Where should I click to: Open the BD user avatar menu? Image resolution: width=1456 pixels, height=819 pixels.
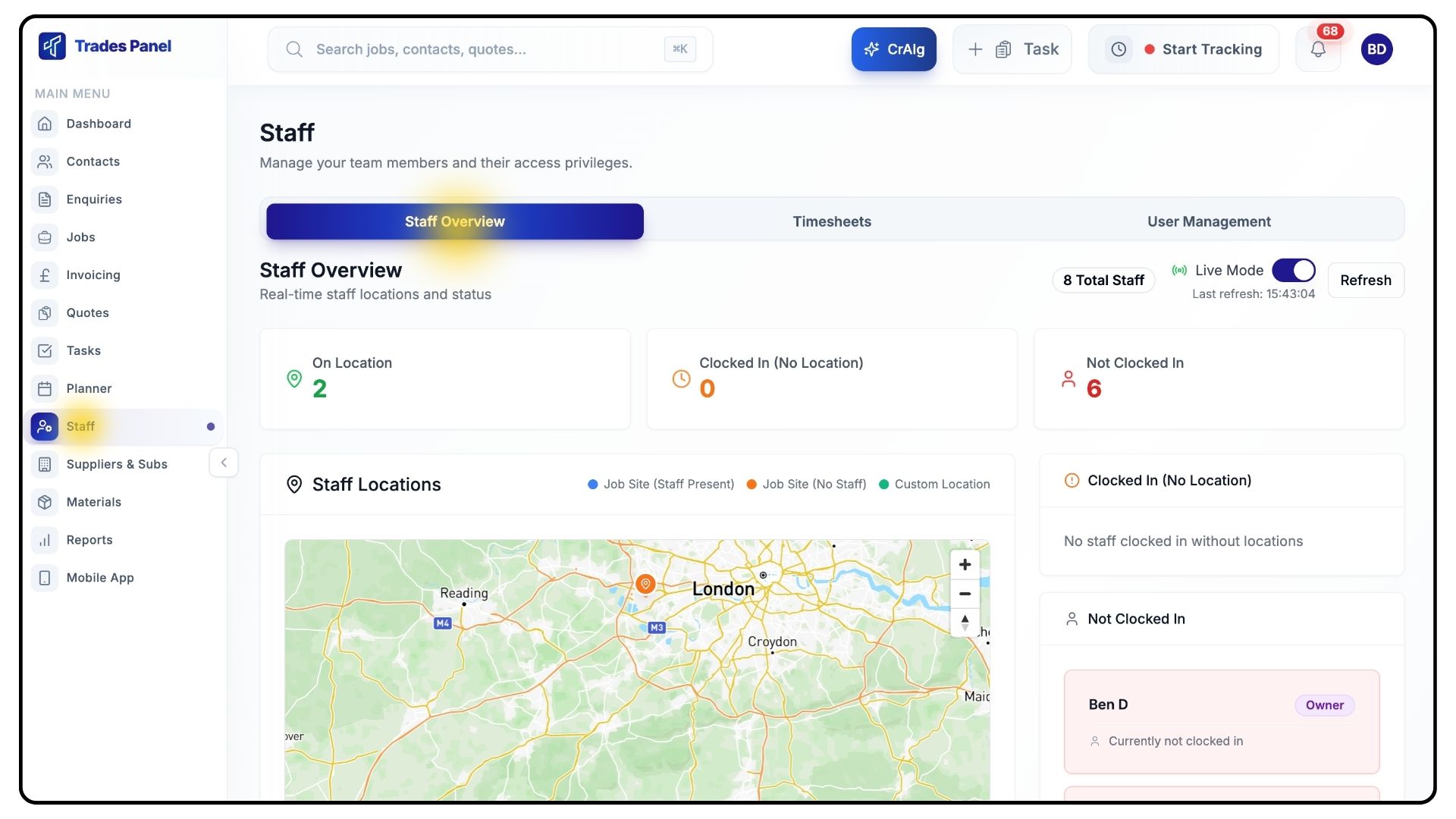point(1376,49)
